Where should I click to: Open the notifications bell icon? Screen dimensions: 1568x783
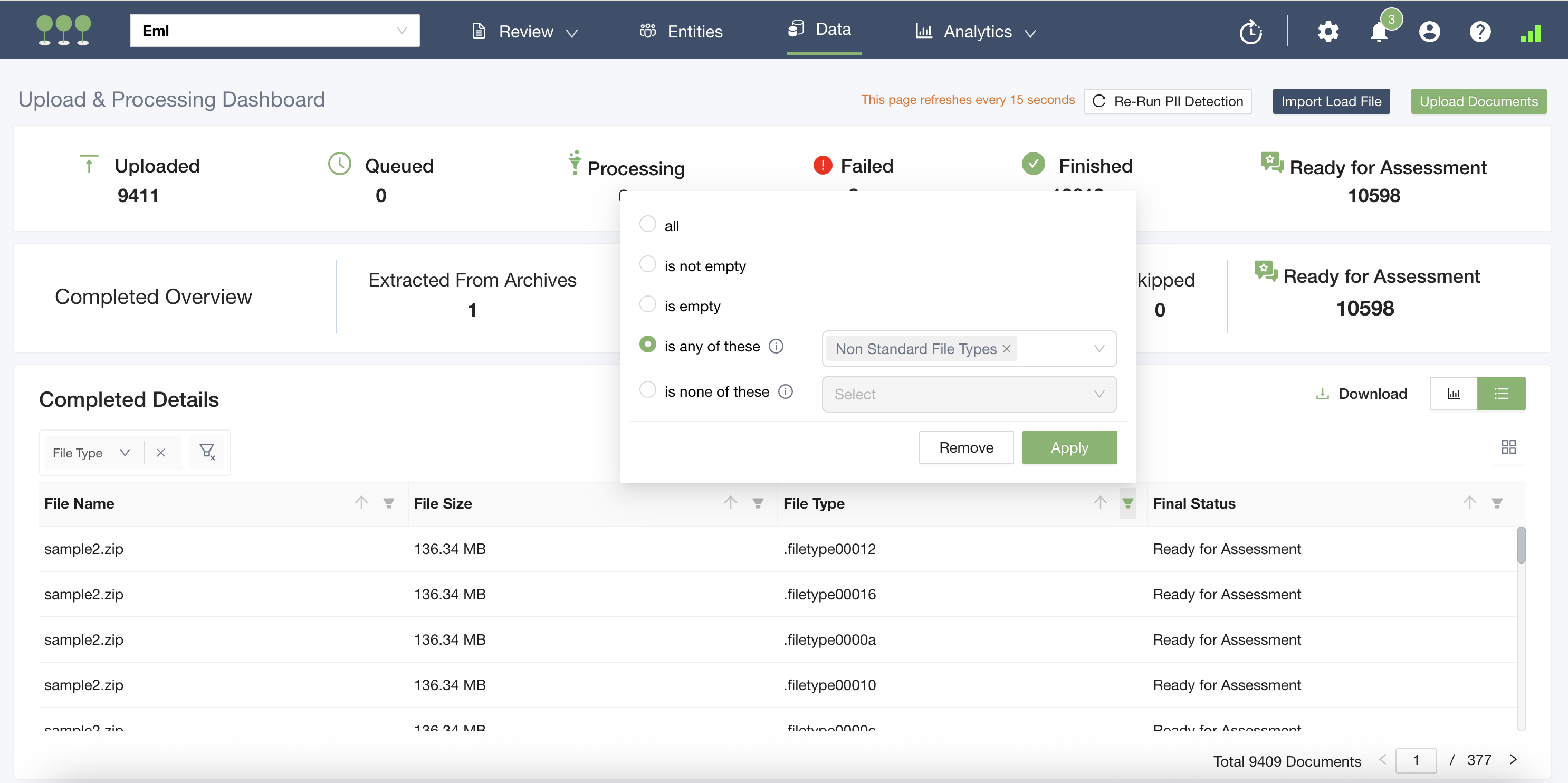(1379, 32)
